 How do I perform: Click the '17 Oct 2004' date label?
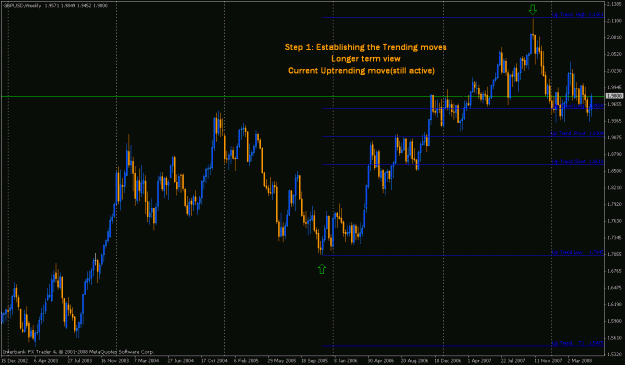214,360
